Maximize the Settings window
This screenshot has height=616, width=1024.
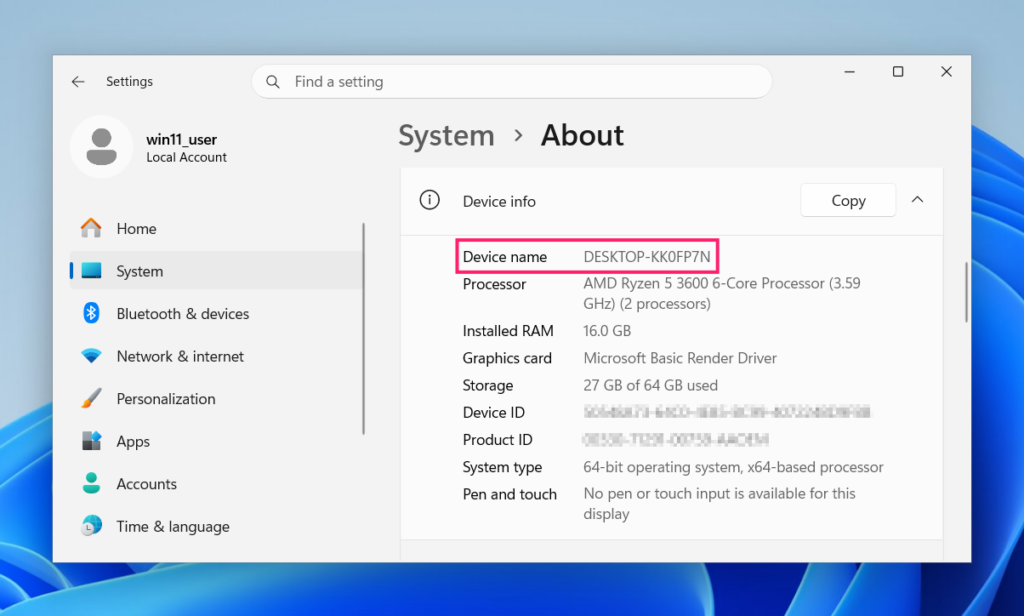tap(898, 72)
